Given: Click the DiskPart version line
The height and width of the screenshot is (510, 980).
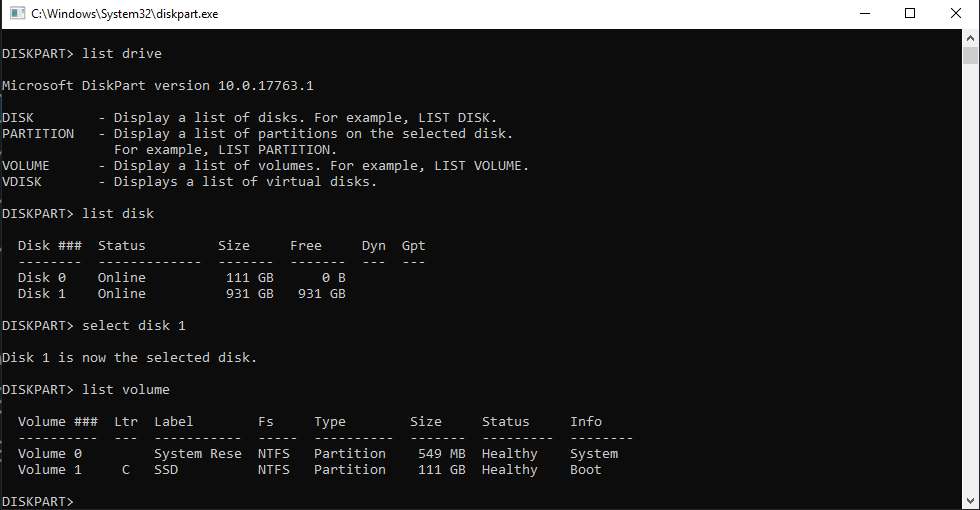Looking at the screenshot, I should (158, 86).
